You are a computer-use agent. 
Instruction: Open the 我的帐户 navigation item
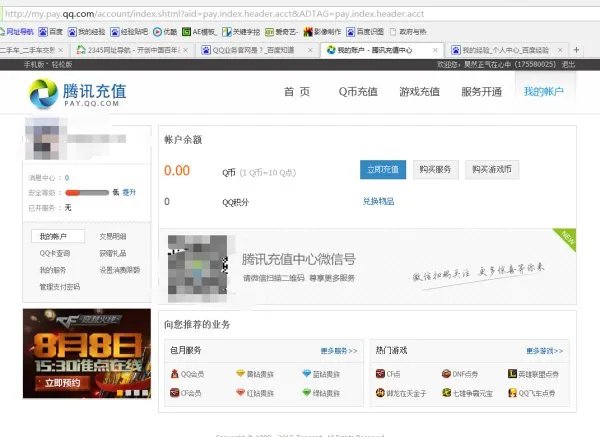coord(543,92)
